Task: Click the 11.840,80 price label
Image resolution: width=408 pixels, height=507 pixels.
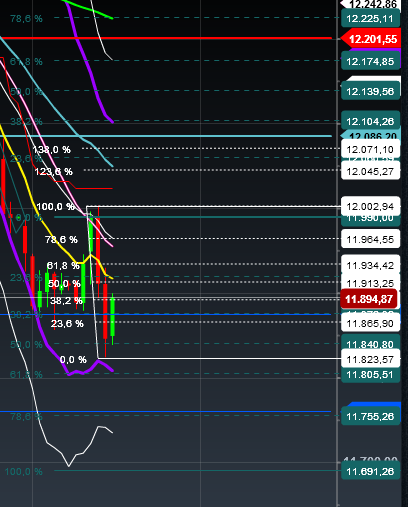Action: coord(370,344)
